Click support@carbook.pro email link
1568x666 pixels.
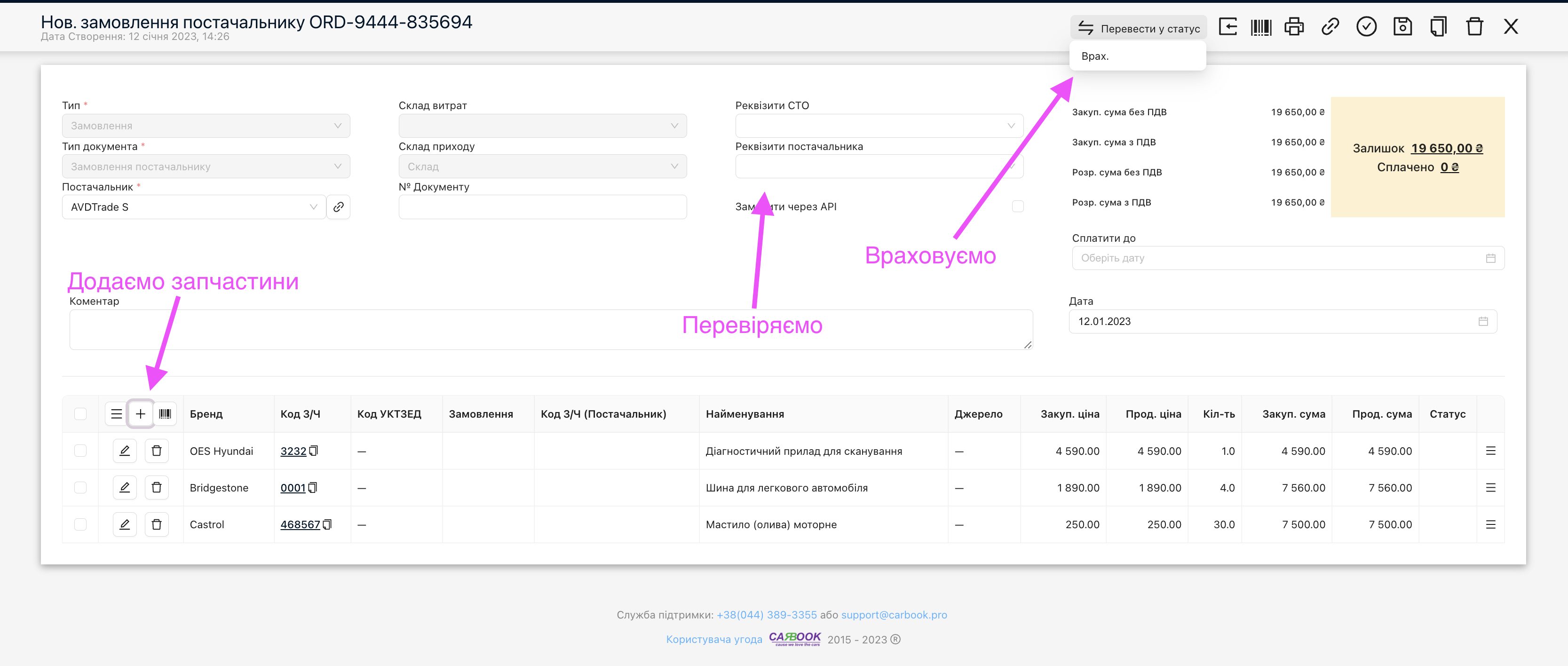(894, 615)
